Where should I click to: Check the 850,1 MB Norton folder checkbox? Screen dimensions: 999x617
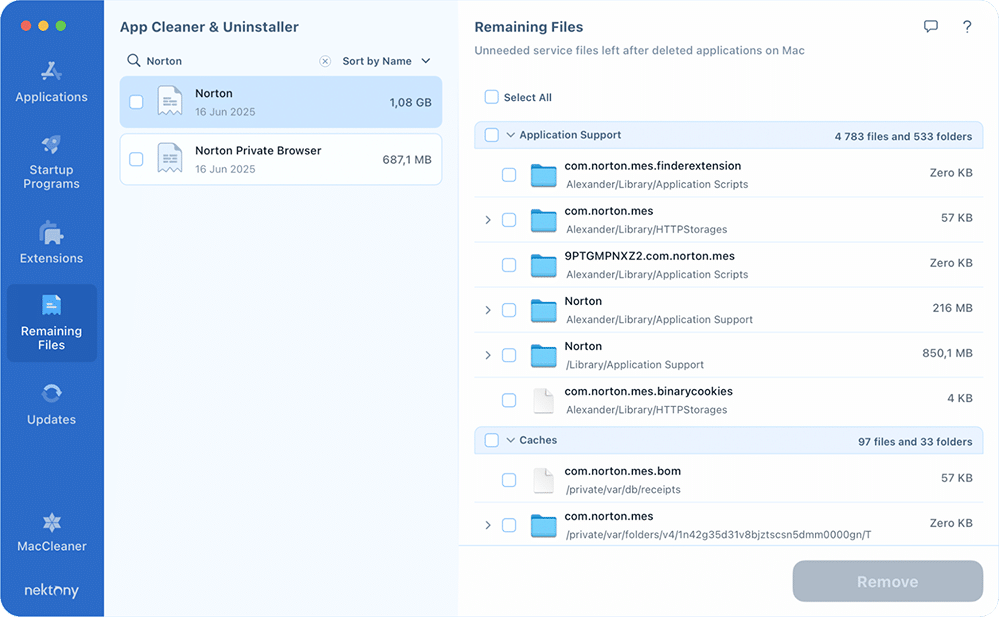click(x=509, y=355)
